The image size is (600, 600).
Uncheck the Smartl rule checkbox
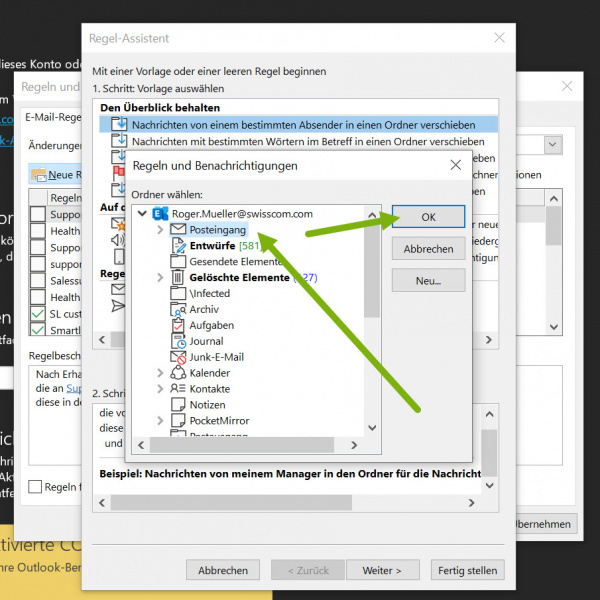pyautogui.click(x=38, y=329)
